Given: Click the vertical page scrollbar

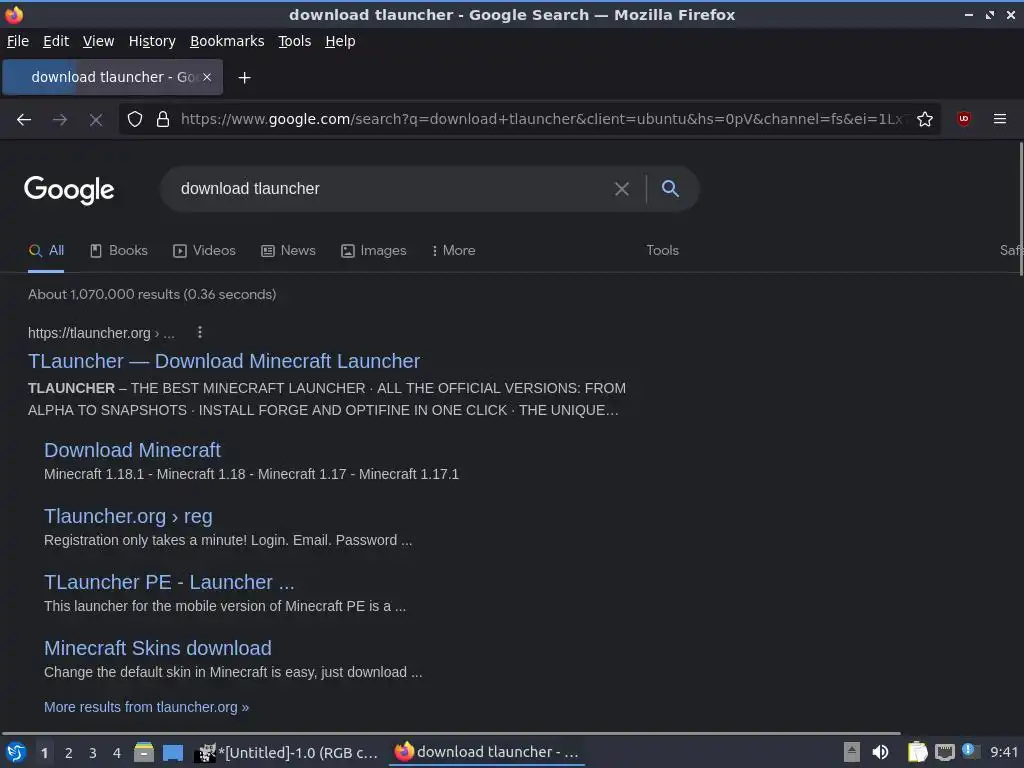Looking at the screenshot, I should 1020,209.
